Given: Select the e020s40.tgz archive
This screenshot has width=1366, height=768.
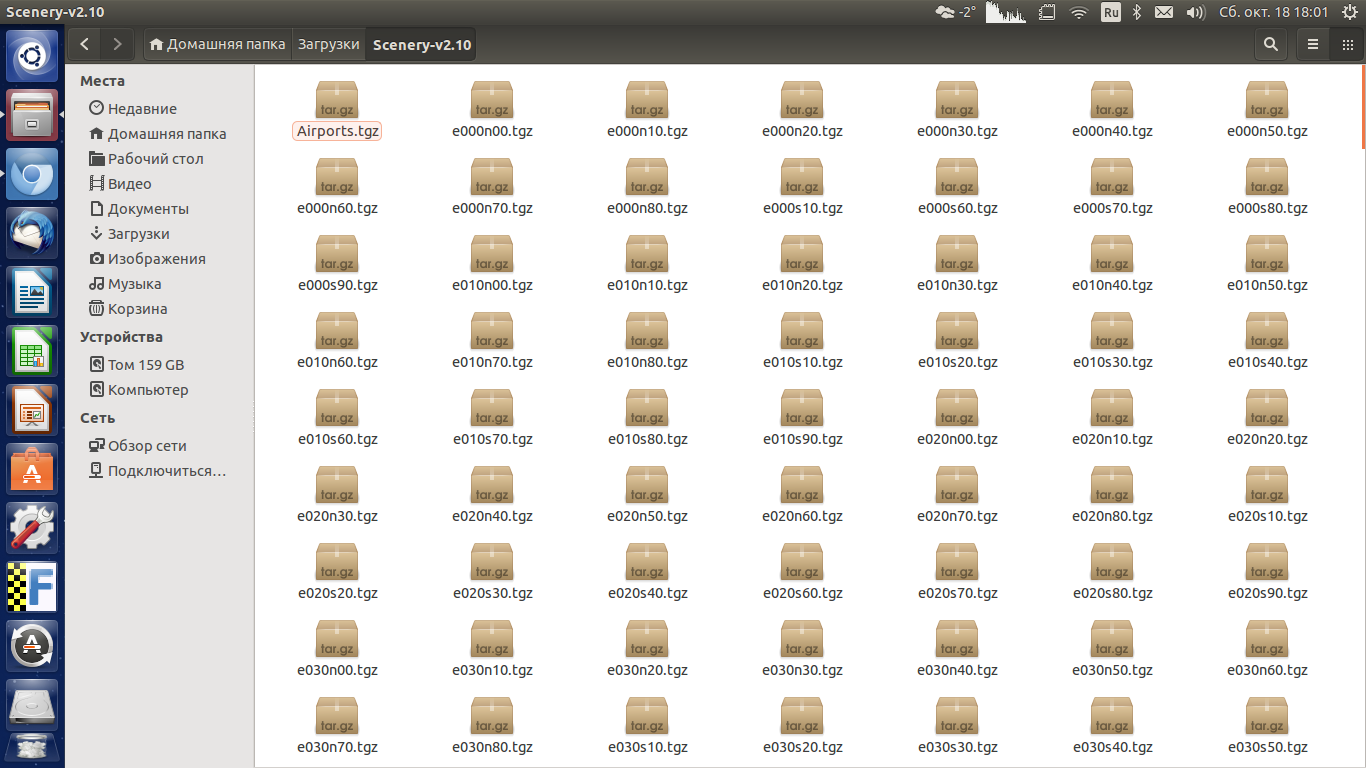Looking at the screenshot, I should pyautogui.click(x=647, y=572).
